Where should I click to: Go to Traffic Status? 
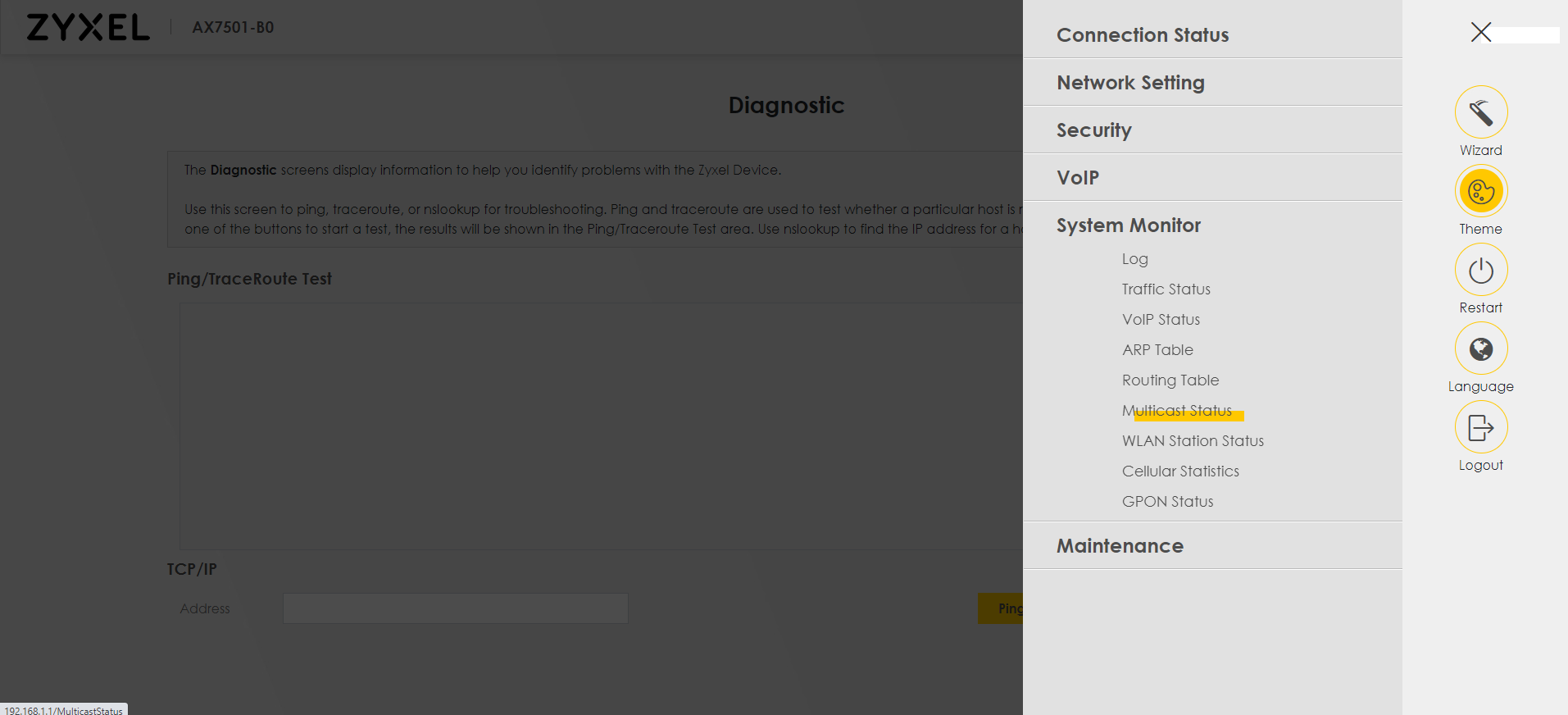tap(1166, 289)
